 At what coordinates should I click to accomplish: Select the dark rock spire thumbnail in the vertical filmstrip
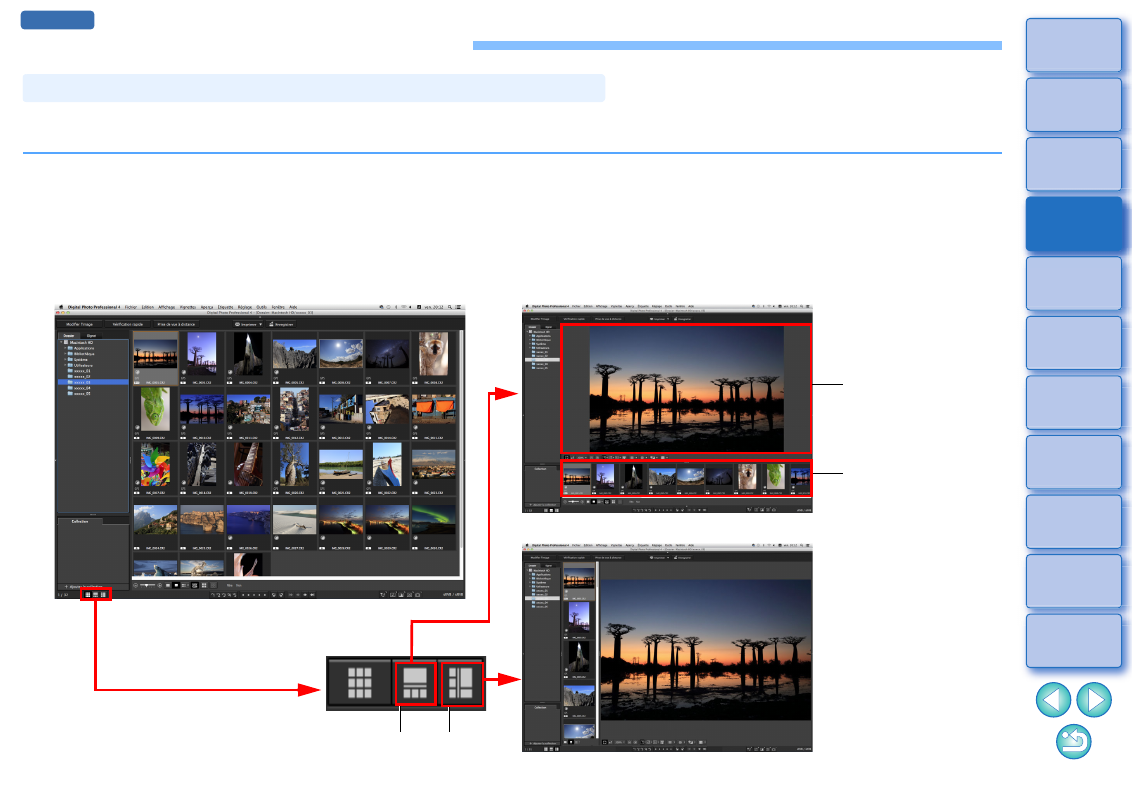coord(579,657)
